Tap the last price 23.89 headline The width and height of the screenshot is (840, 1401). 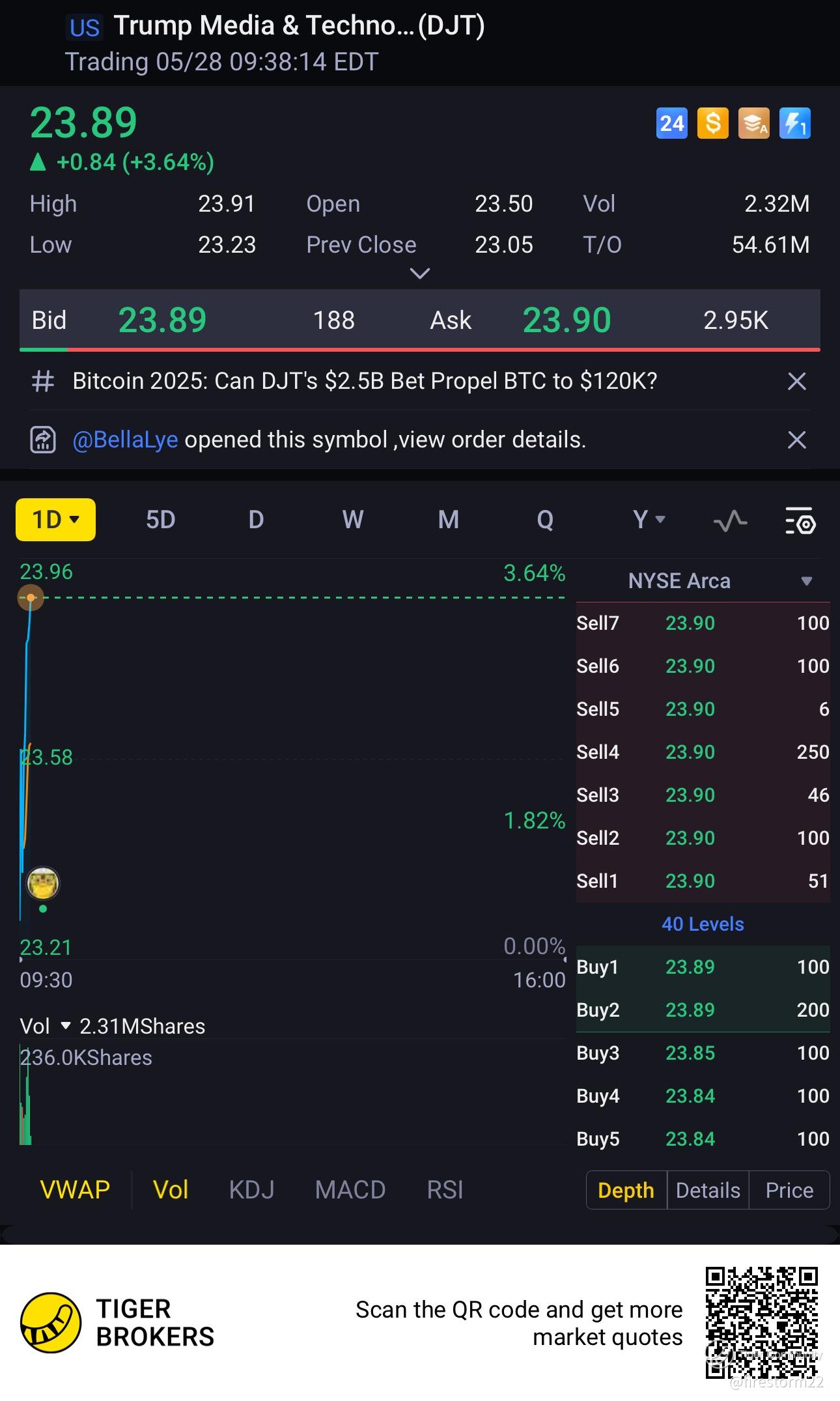(x=83, y=122)
